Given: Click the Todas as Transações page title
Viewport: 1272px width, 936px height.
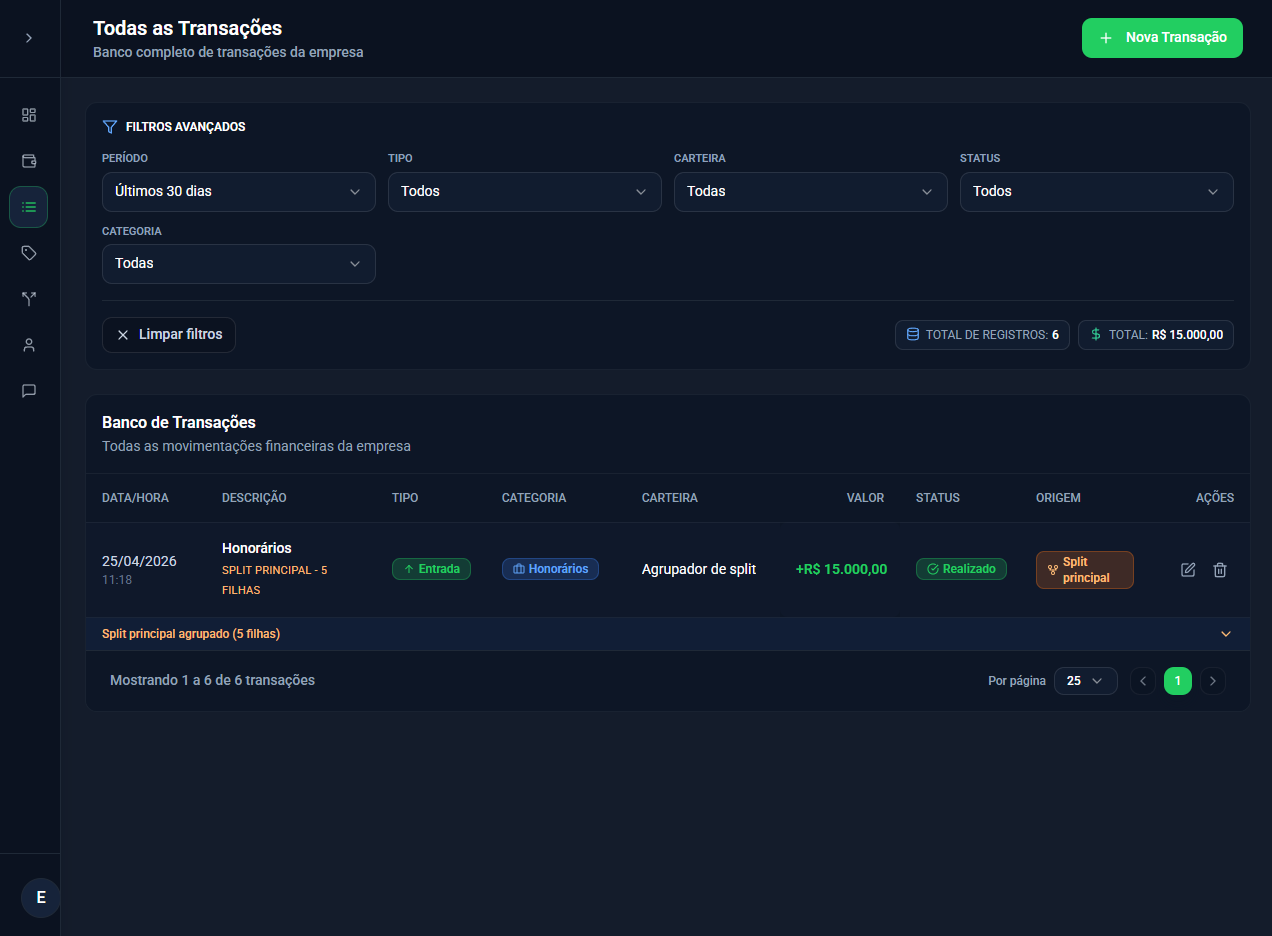Looking at the screenshot, I should pyautogui.click(x=187, y=28).
